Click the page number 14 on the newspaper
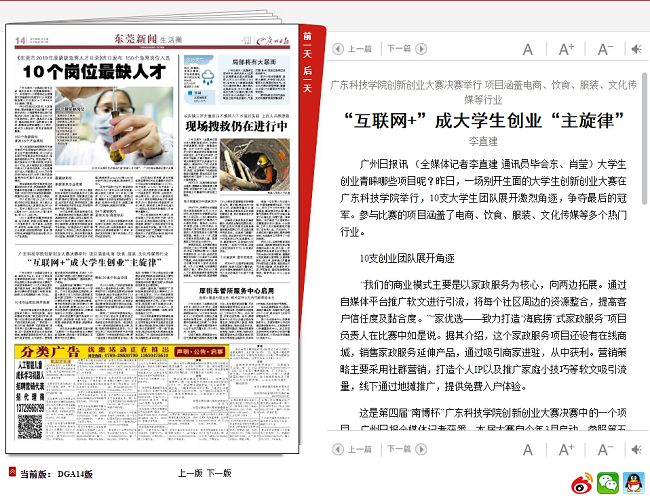 click(20, 40)
